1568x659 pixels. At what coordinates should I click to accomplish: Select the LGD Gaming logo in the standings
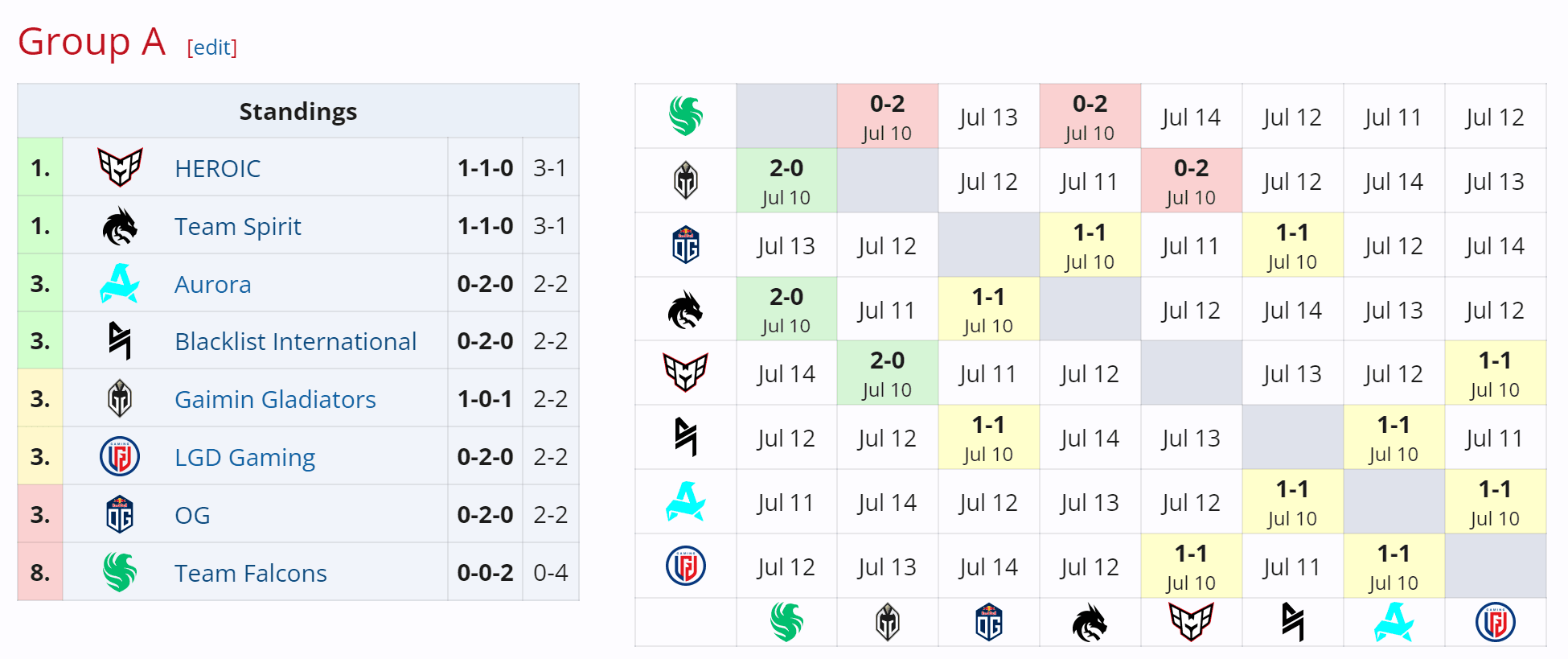[x=119, y=456]
